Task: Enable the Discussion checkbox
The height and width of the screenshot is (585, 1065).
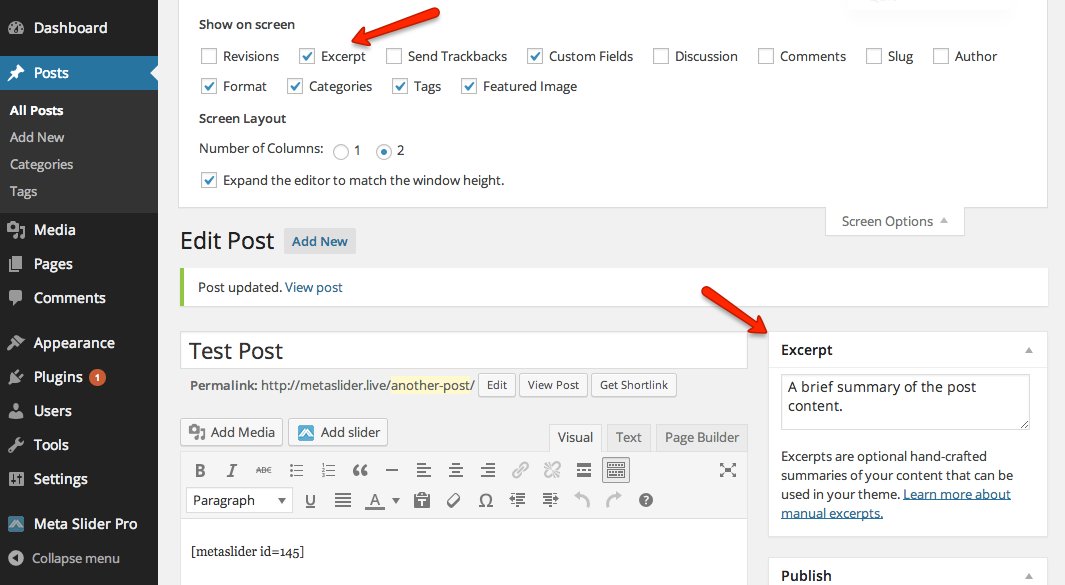Action: (x=662, y=56)
